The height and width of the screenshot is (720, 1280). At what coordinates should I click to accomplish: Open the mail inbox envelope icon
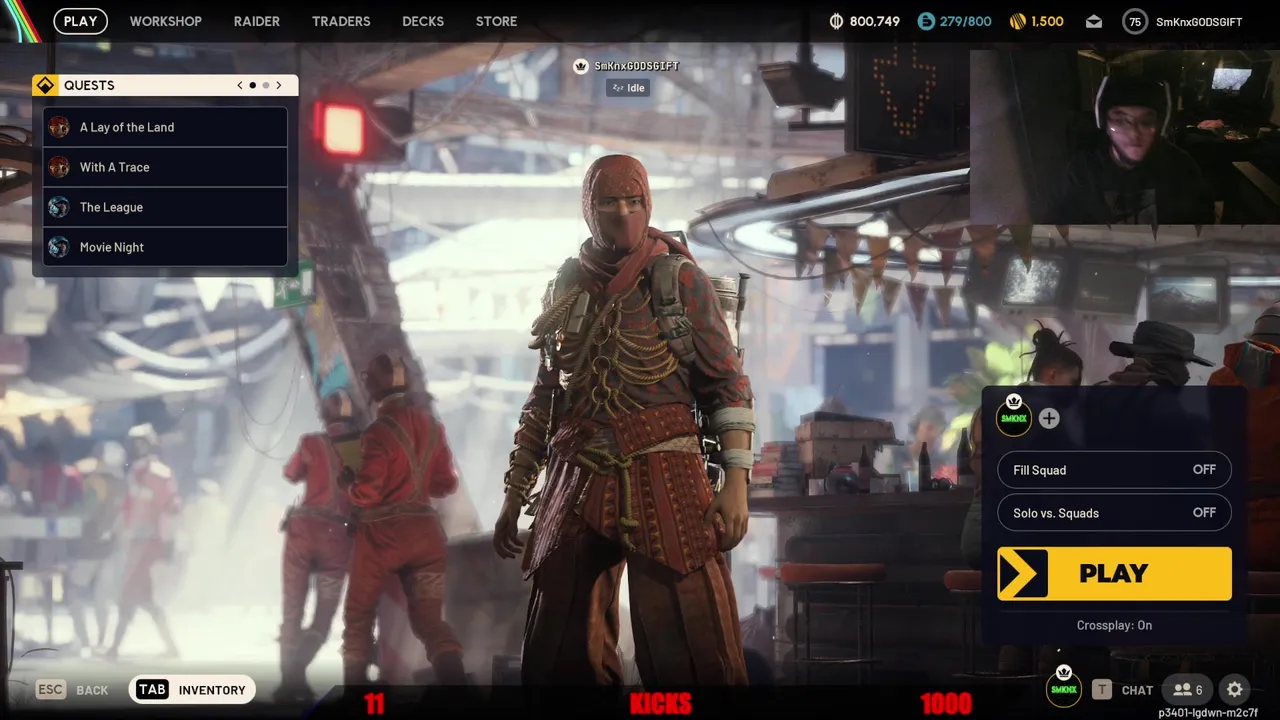point(1094,21)
